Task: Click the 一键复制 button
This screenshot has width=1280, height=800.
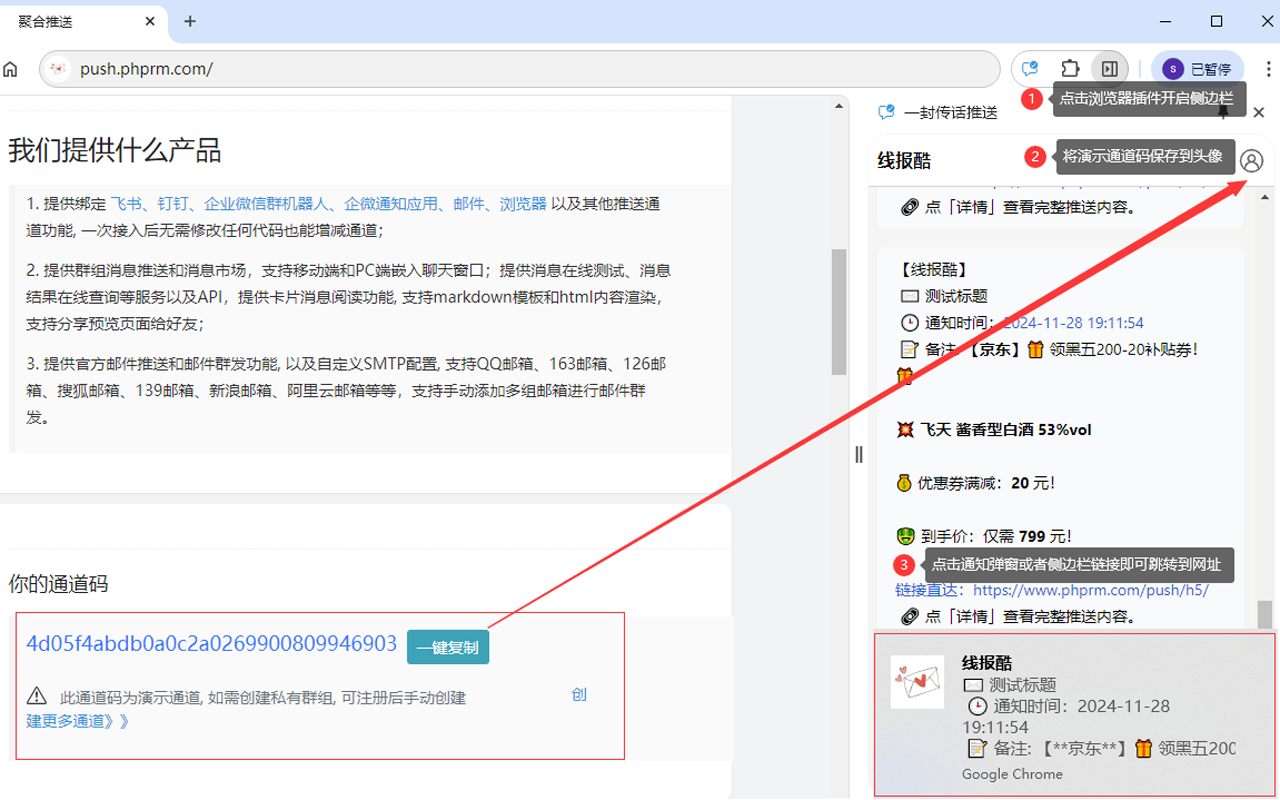Action: pyautogui.click(x=448, y=647)
